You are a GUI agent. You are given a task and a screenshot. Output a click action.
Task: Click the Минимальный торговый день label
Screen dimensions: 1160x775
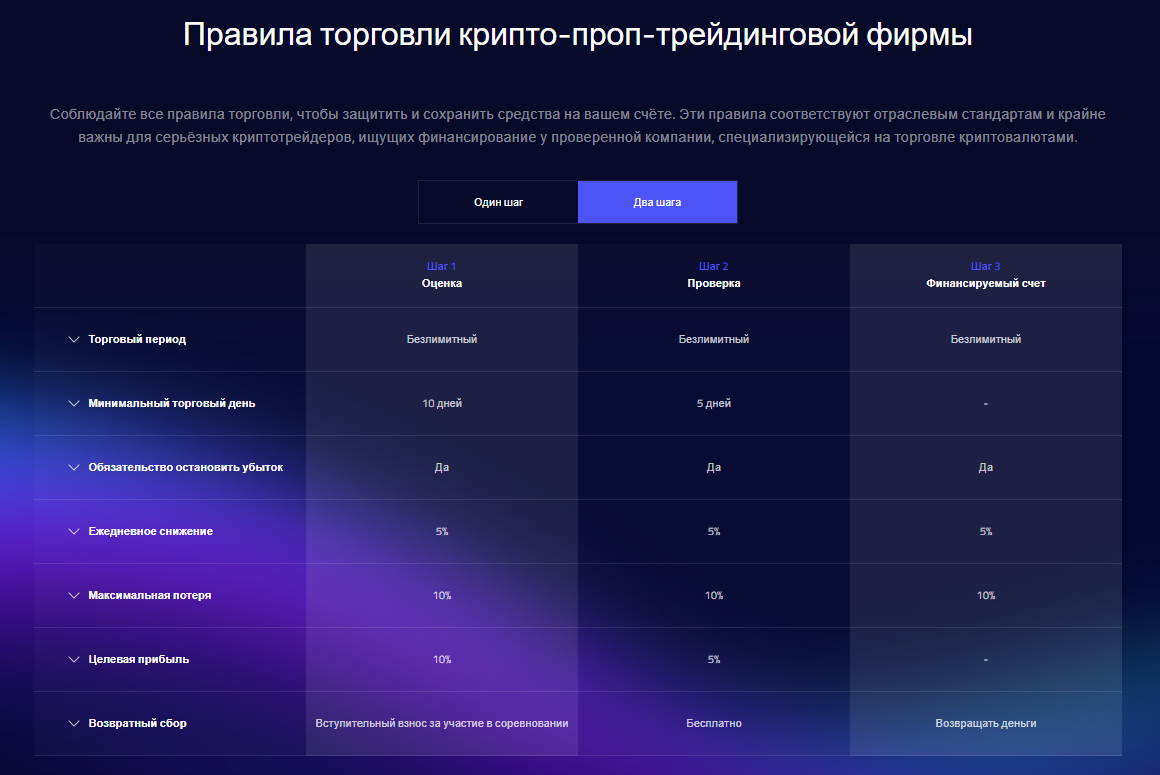point(172,403)
